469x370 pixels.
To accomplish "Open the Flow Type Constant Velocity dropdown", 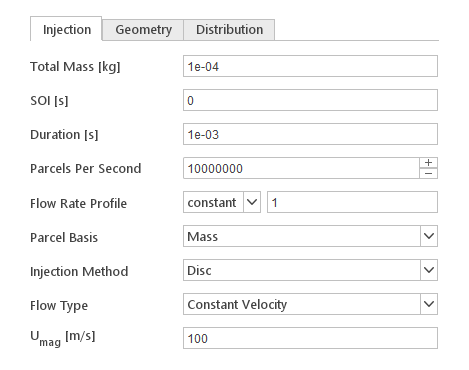I will pyautogui.click(x=310, y=304).
